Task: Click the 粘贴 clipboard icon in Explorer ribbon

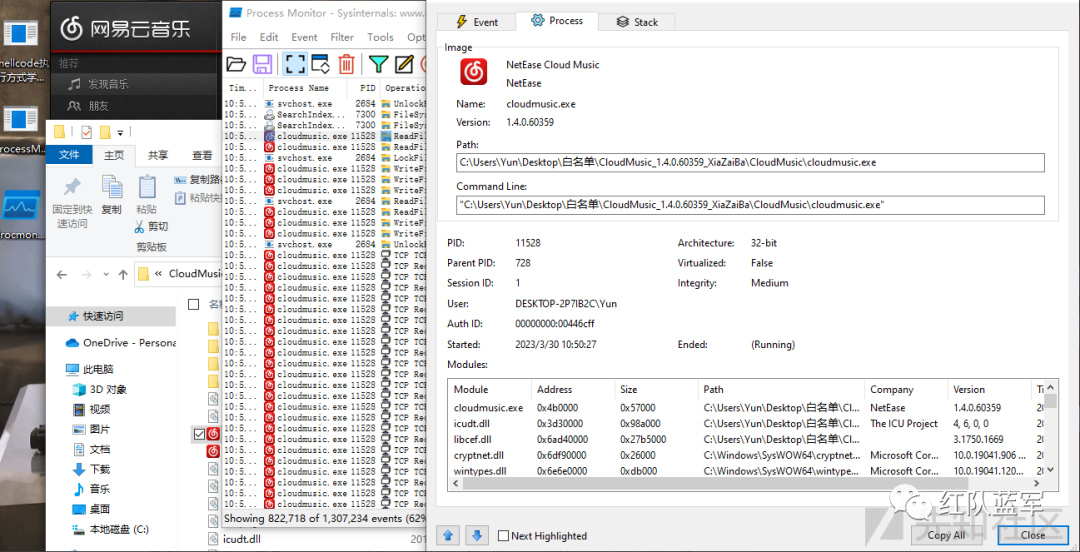Action: click(x=147, y=187)
